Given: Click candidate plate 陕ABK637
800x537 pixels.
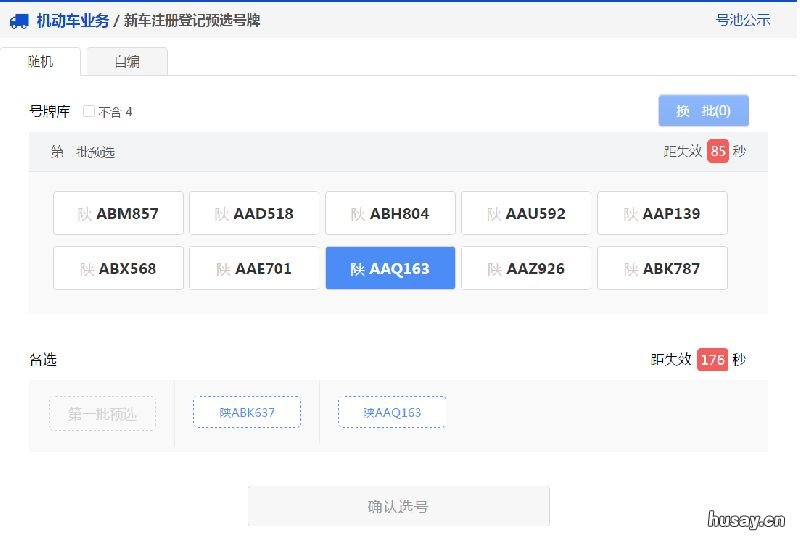Looking at the screenshot, I should click(247, 412).
